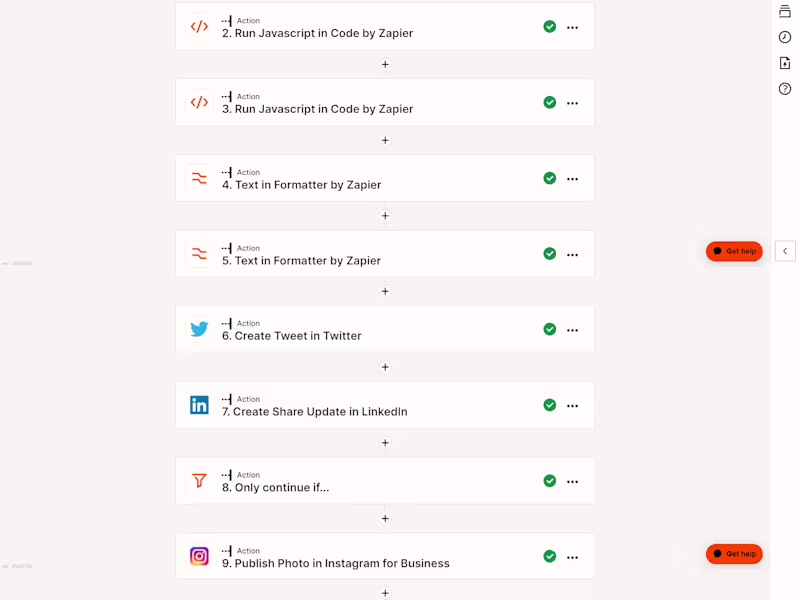Click the Code icon on step 2
The image size is (800, 600).
(199, 27)
